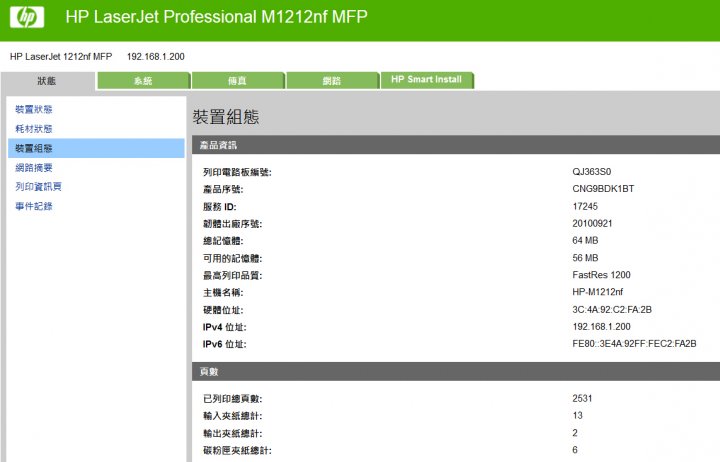Click the 列印電路板編號 label
The height and width of the screenshot is (462, 720).
[237, 172]
